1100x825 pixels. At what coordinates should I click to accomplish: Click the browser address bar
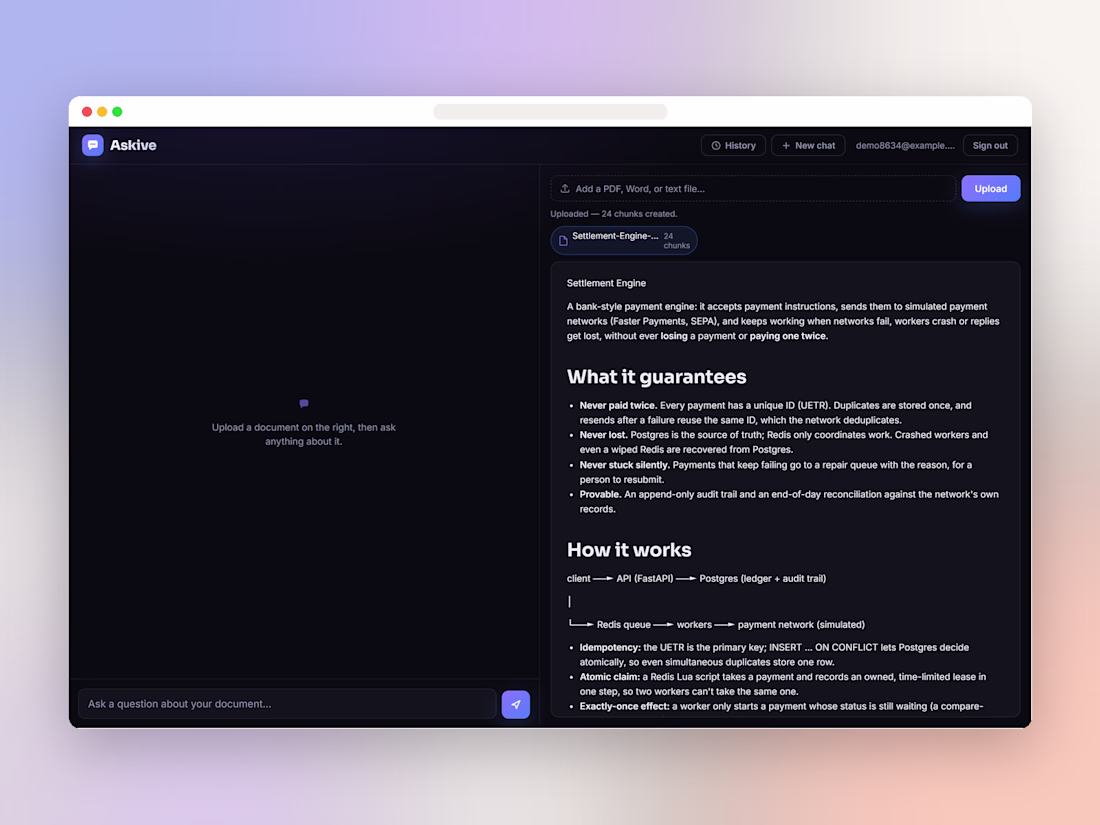click(550, 112)
